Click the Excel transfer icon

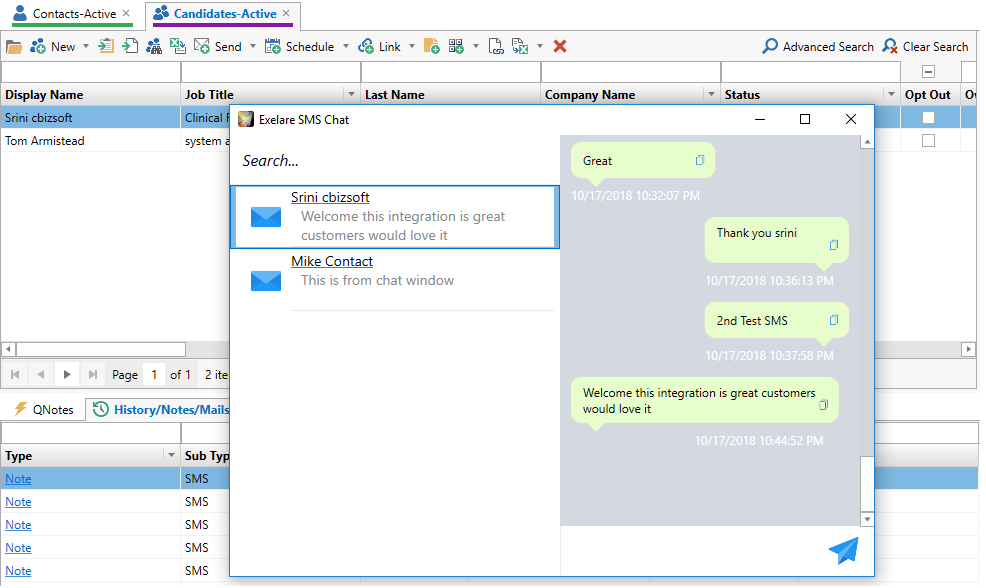click(520, 47)
